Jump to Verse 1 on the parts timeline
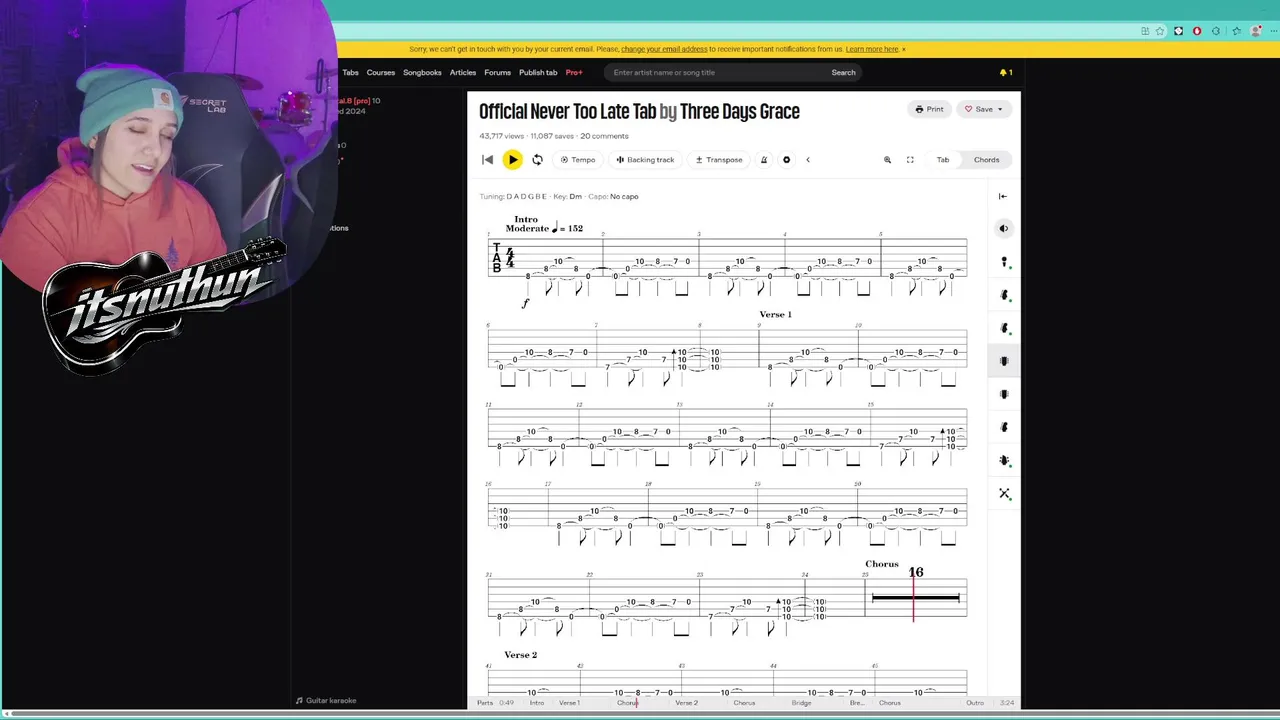The height and width of the screenshot is (720, 1280). (569, 703)
